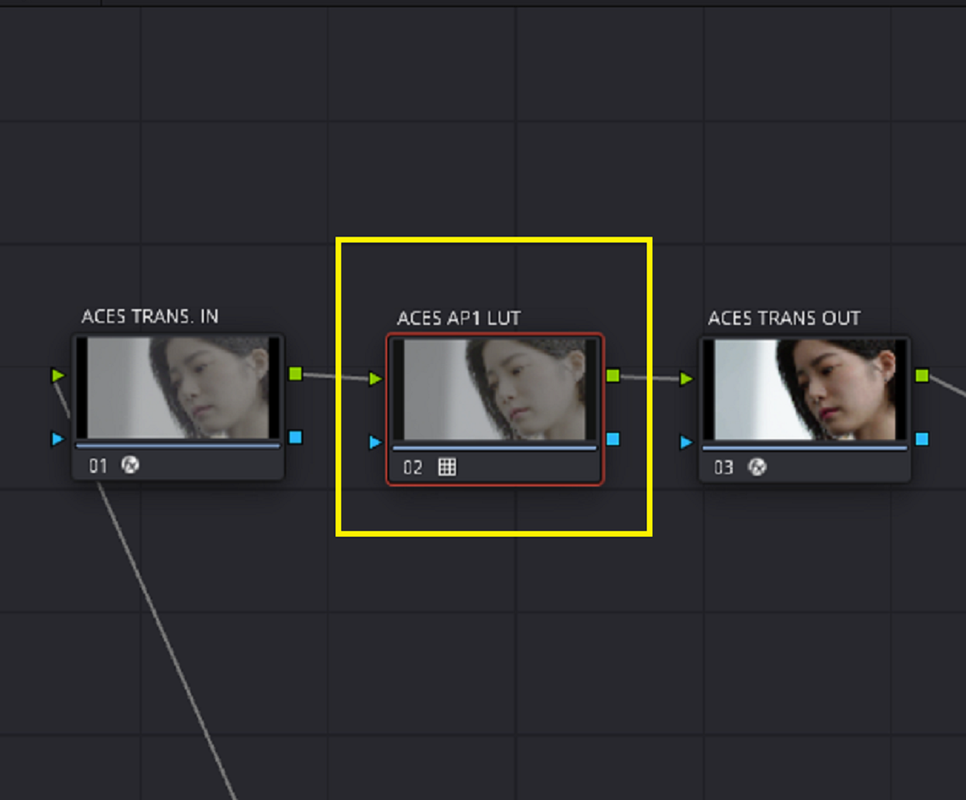The width and height of the screenshot is (966, 800).
Task: Select green RGB input of ACES TRANS OUT node
Action: (686, 379)
